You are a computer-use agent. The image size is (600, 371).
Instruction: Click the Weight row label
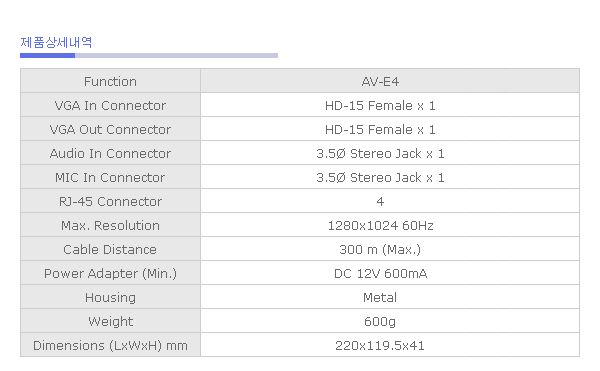pyautogui.click(x=111, y=321)
